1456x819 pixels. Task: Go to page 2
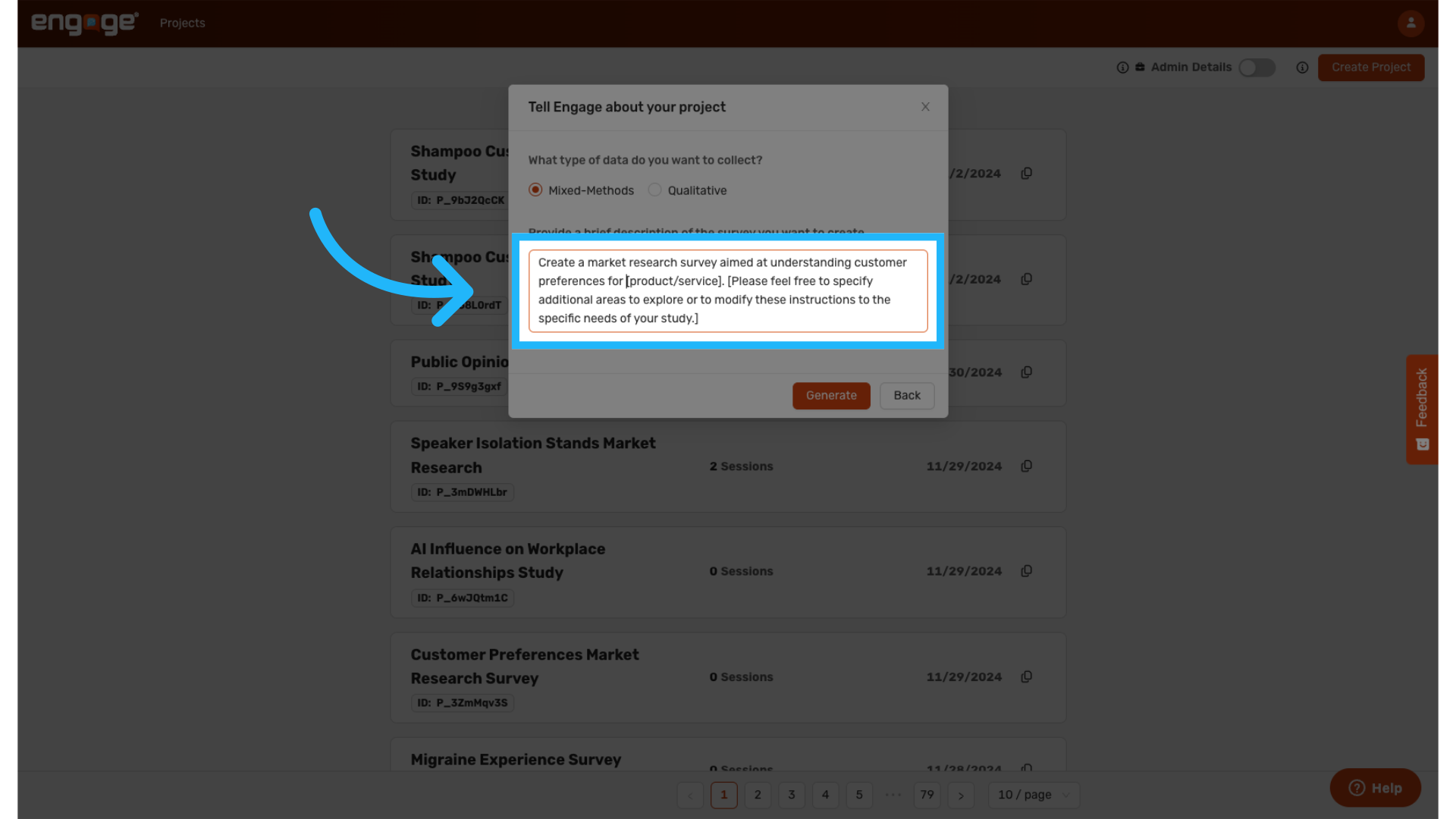(x=758, y=795)
